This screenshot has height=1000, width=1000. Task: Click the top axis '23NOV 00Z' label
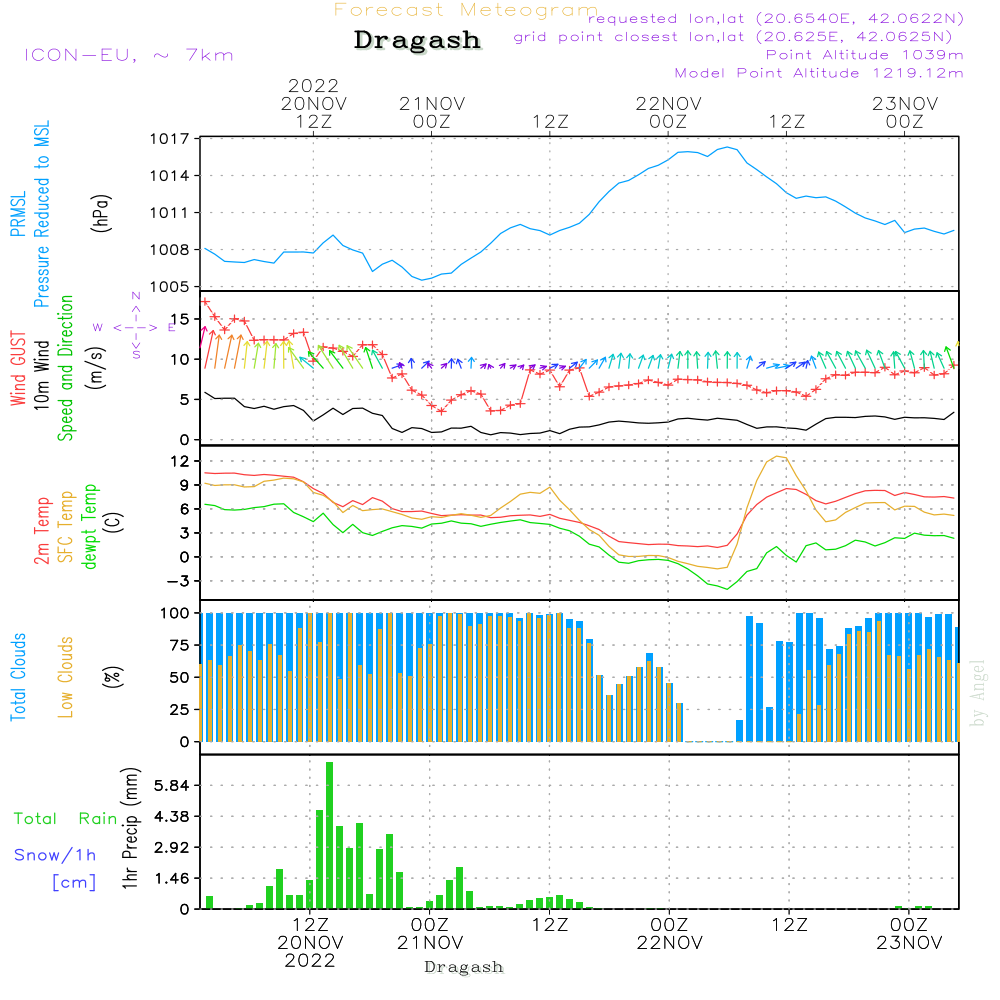point(904,113)
